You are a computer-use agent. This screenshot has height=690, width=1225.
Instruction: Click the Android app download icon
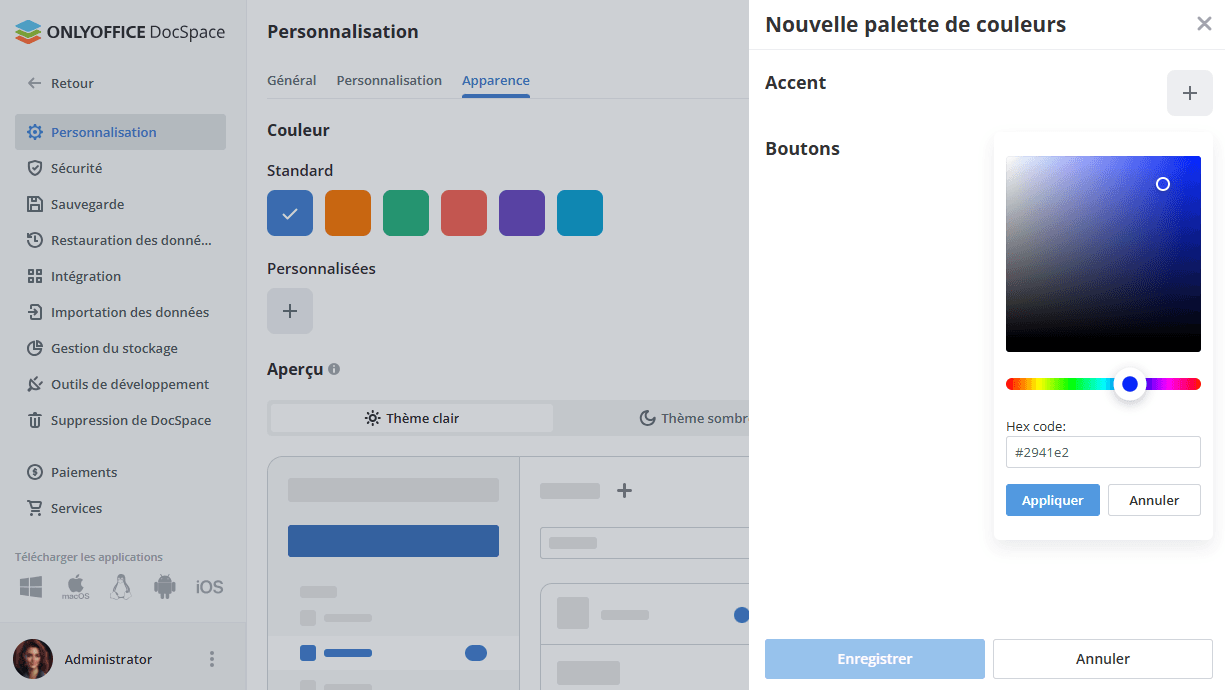click(165, 587)
